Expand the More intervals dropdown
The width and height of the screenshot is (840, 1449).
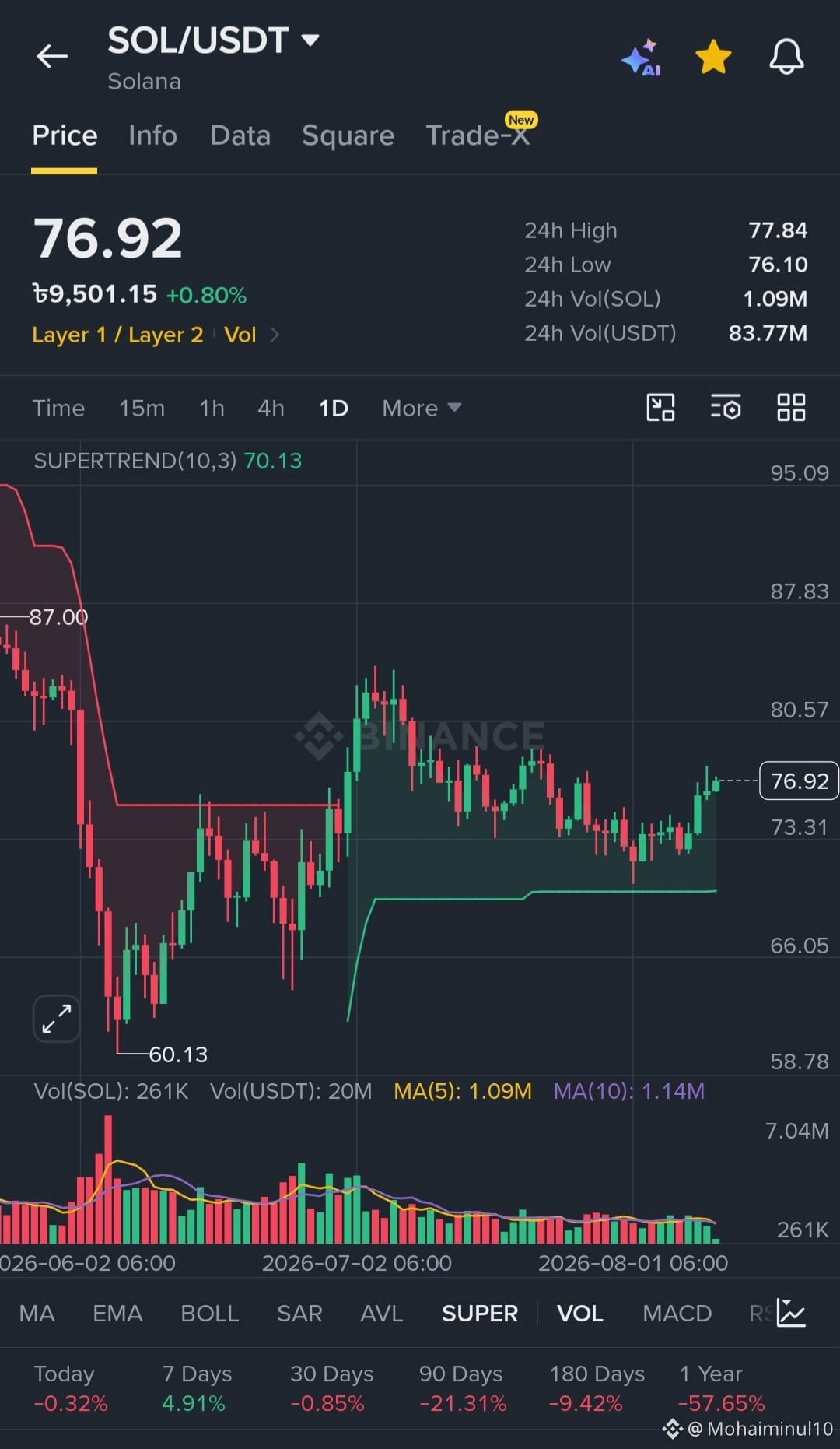422,409
